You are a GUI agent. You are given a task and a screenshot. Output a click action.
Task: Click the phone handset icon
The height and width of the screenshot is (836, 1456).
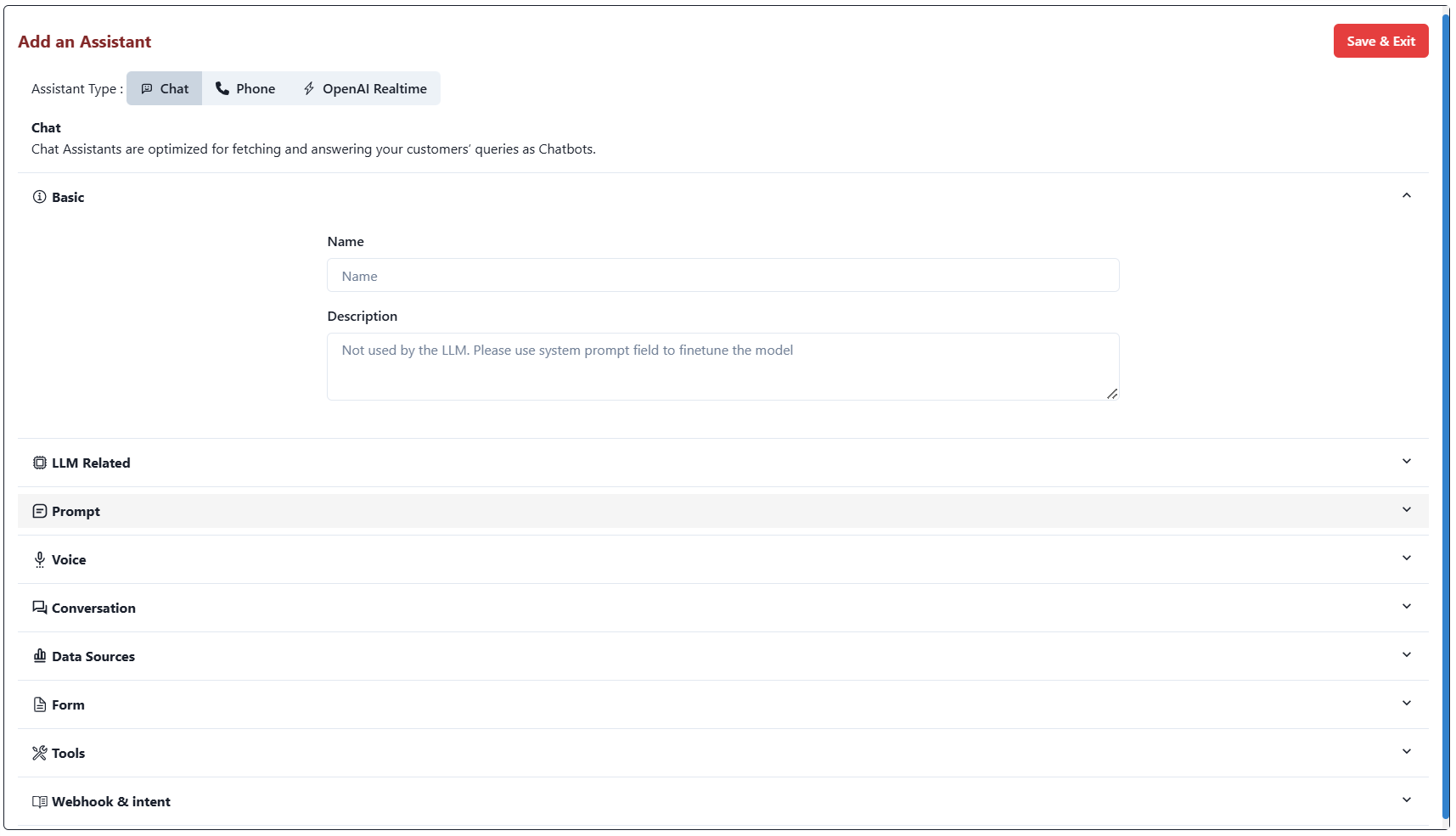point(222,88)
